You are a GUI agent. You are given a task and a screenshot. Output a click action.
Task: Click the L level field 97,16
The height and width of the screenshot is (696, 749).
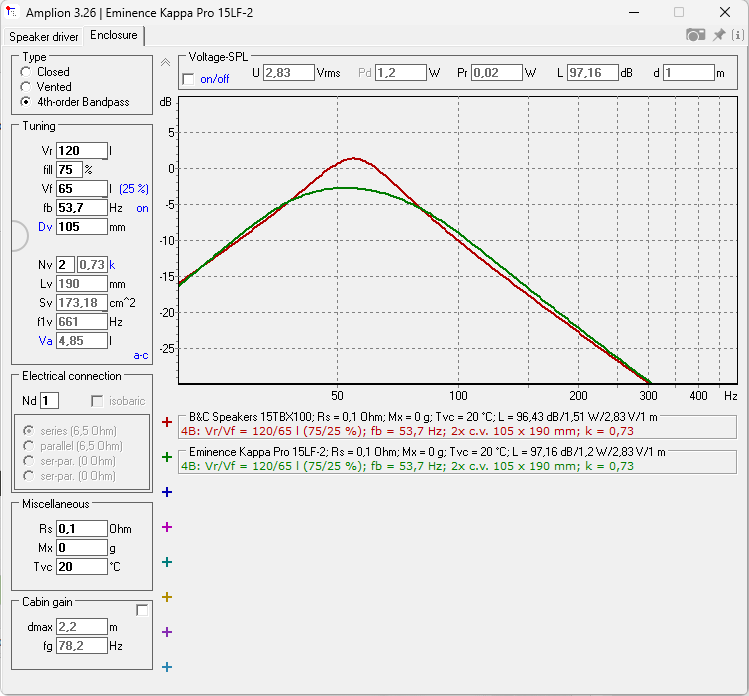(593, 73)
